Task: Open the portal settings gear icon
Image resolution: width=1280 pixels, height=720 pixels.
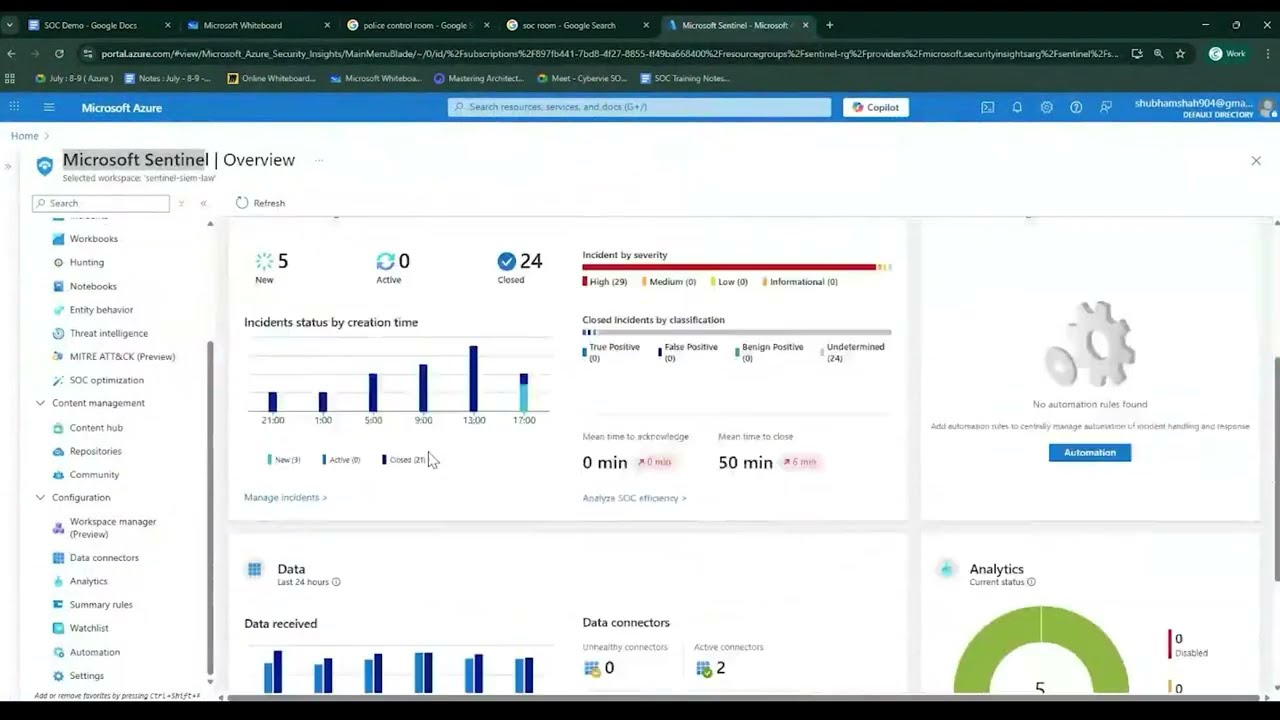Action: (x=1046, y=107)
